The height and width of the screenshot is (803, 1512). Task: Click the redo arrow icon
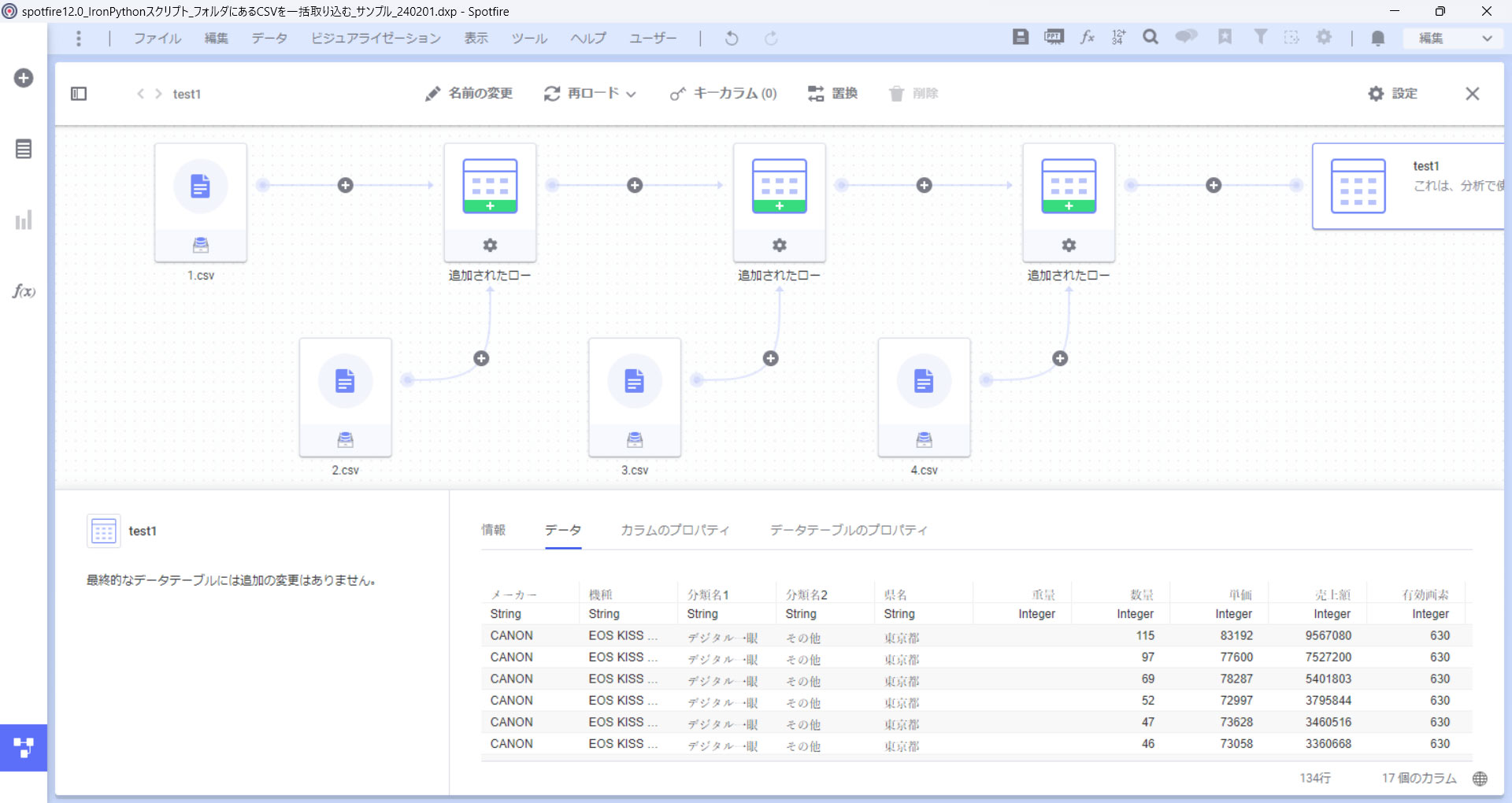pyautogui.click(x=771, y=38)
